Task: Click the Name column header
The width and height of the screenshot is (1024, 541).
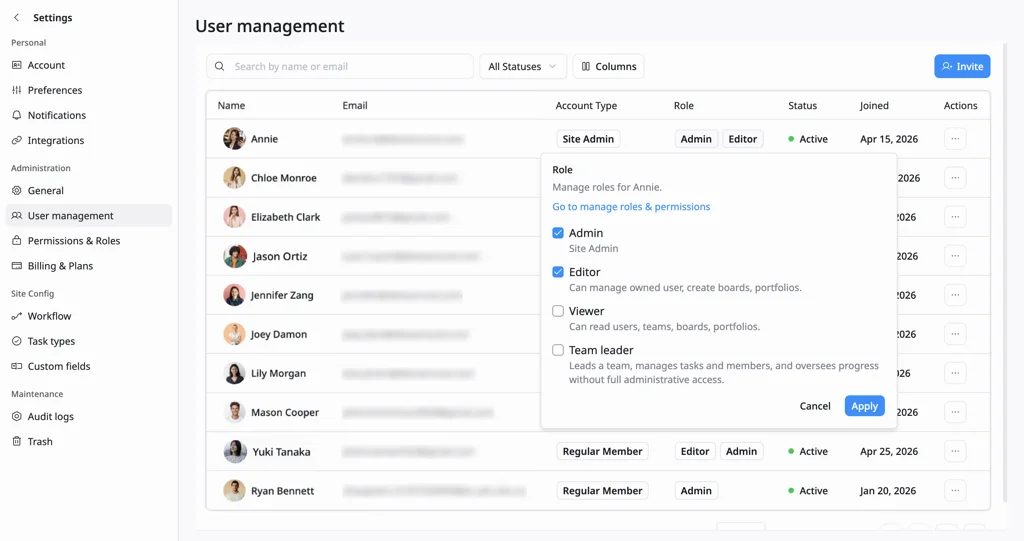Action: click(x=231, y=105)
